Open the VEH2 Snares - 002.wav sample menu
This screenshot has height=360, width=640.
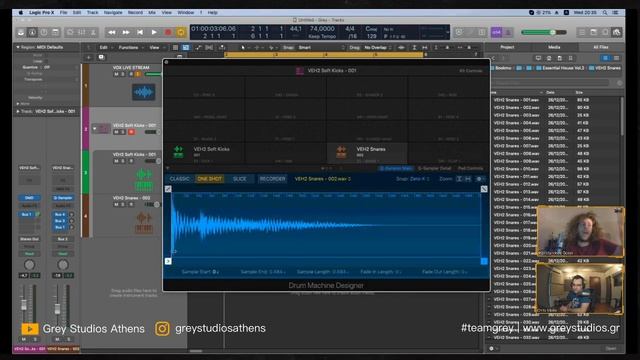point(322,179)
